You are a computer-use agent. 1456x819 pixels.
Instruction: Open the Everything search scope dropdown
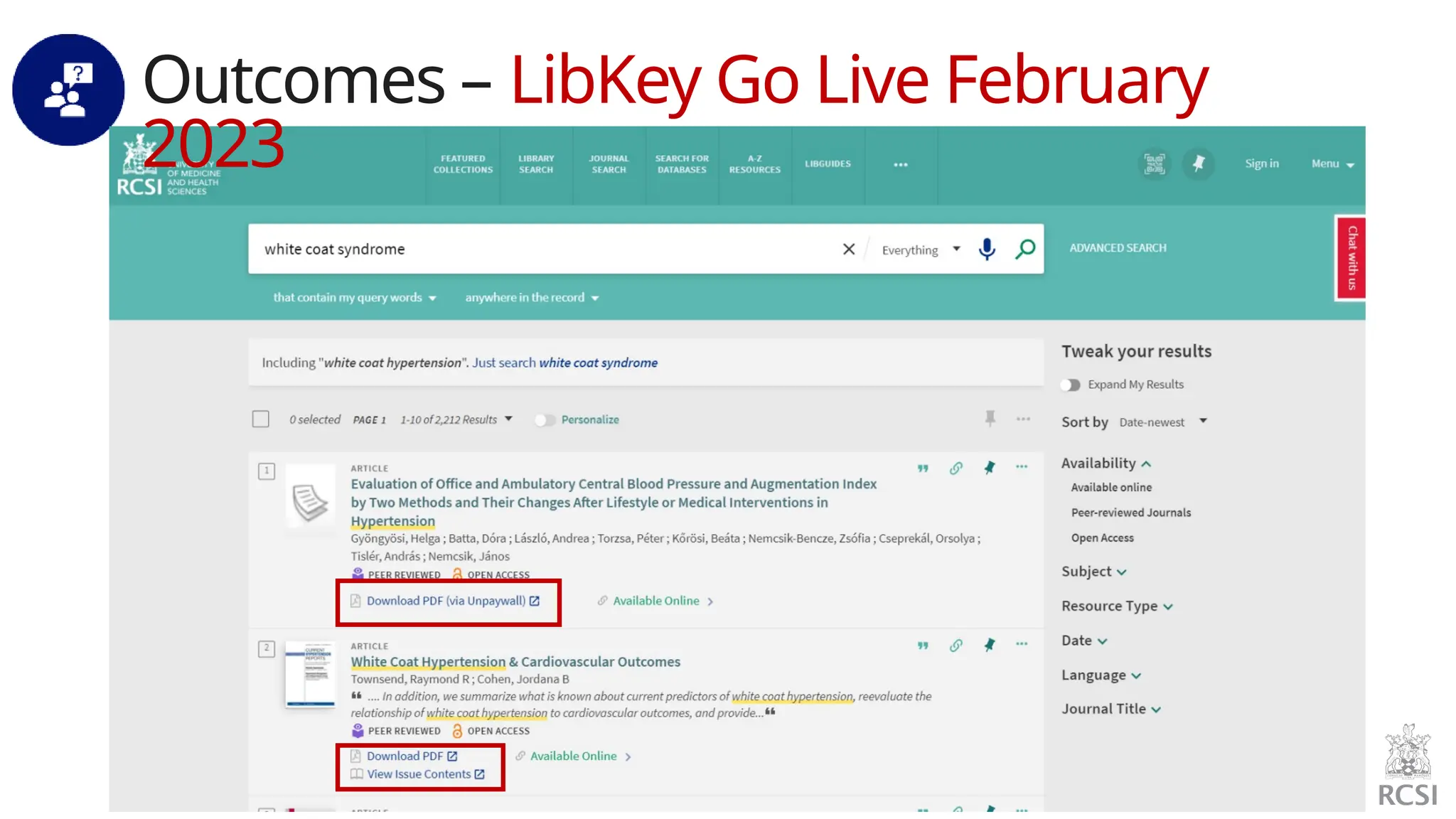(x=921, y=250)
